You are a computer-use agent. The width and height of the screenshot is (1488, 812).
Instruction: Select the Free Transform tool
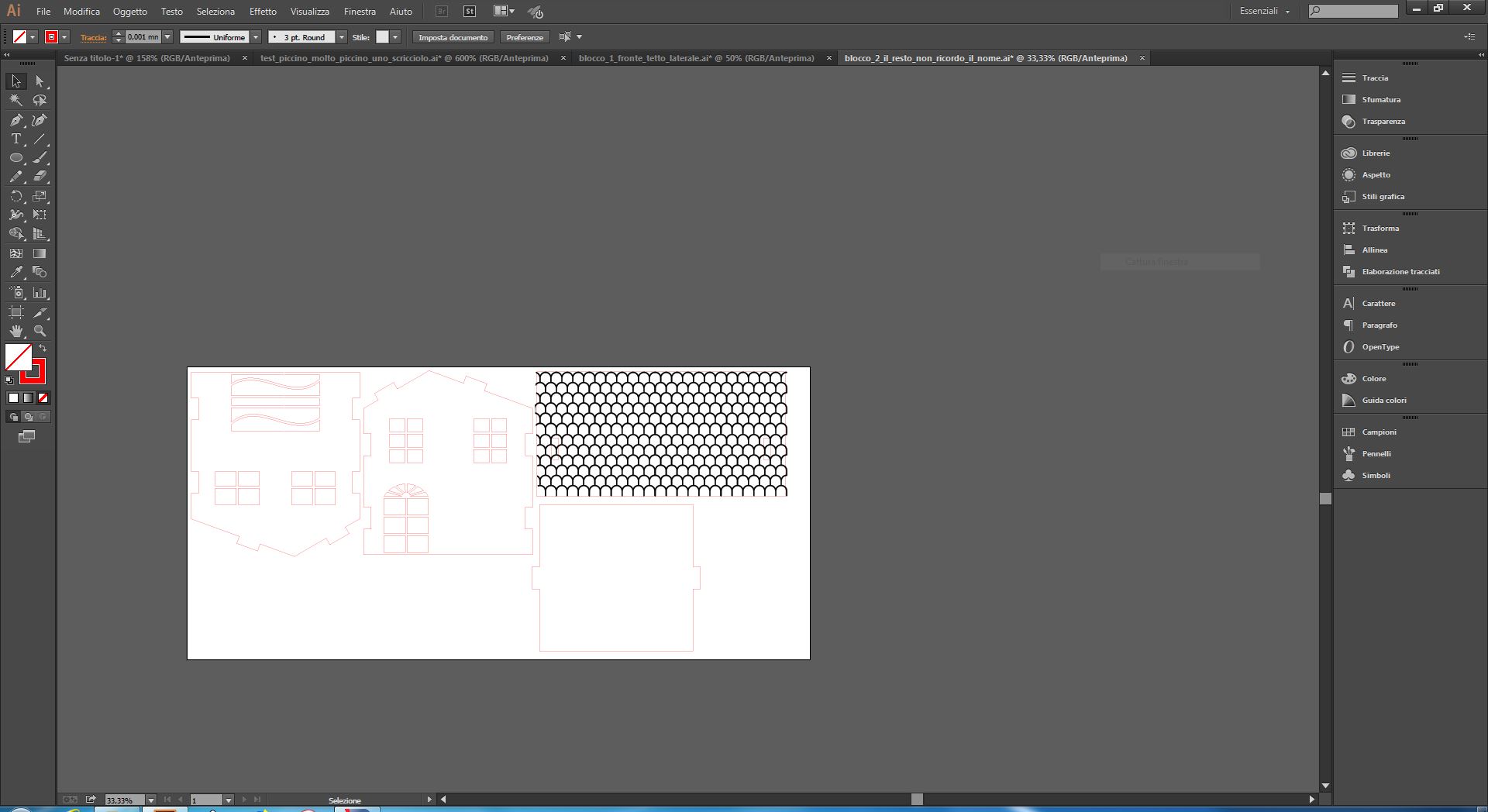(x=40, y=215)
